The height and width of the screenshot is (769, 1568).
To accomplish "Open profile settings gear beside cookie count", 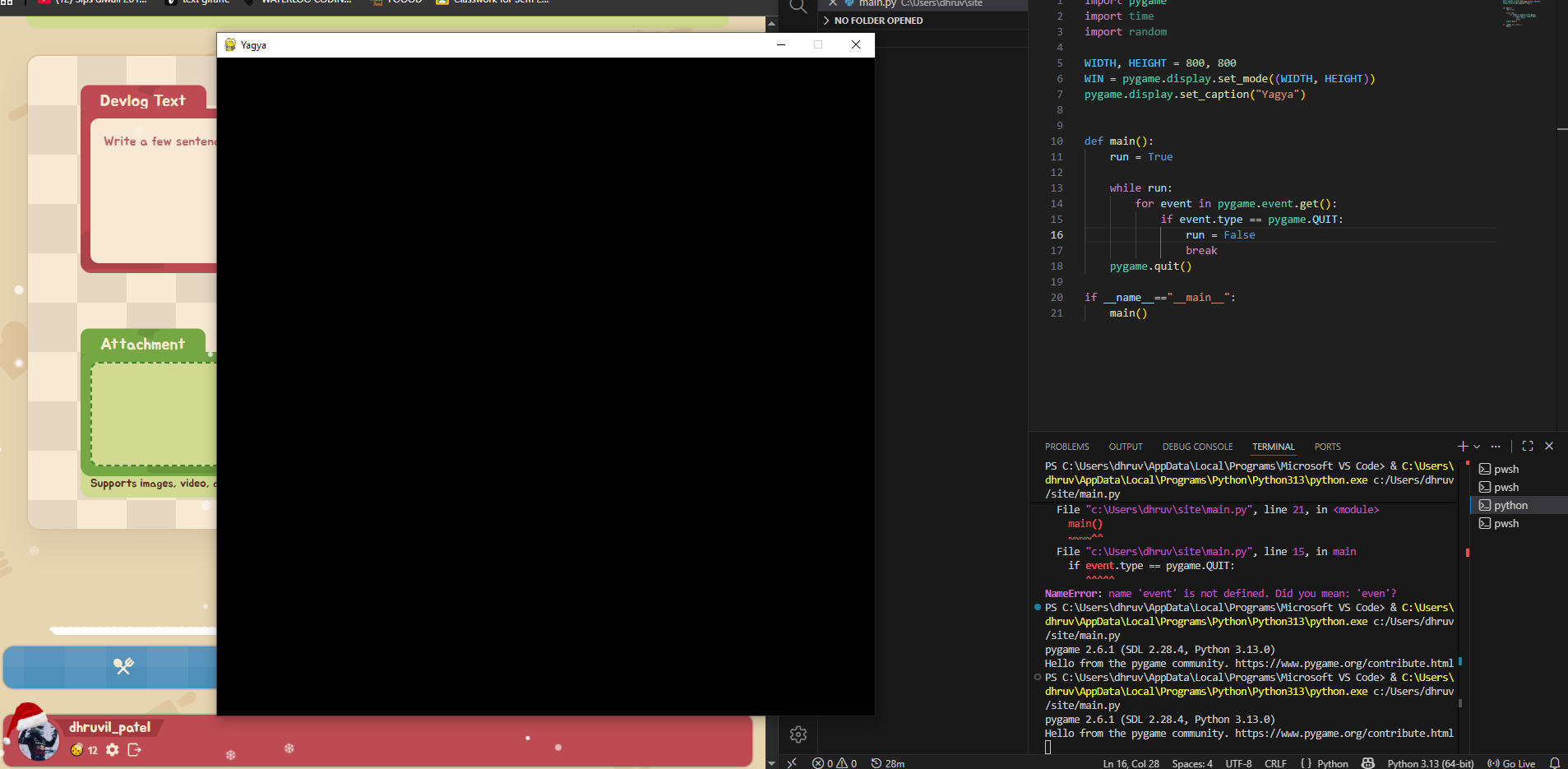I will coord(113,749).
